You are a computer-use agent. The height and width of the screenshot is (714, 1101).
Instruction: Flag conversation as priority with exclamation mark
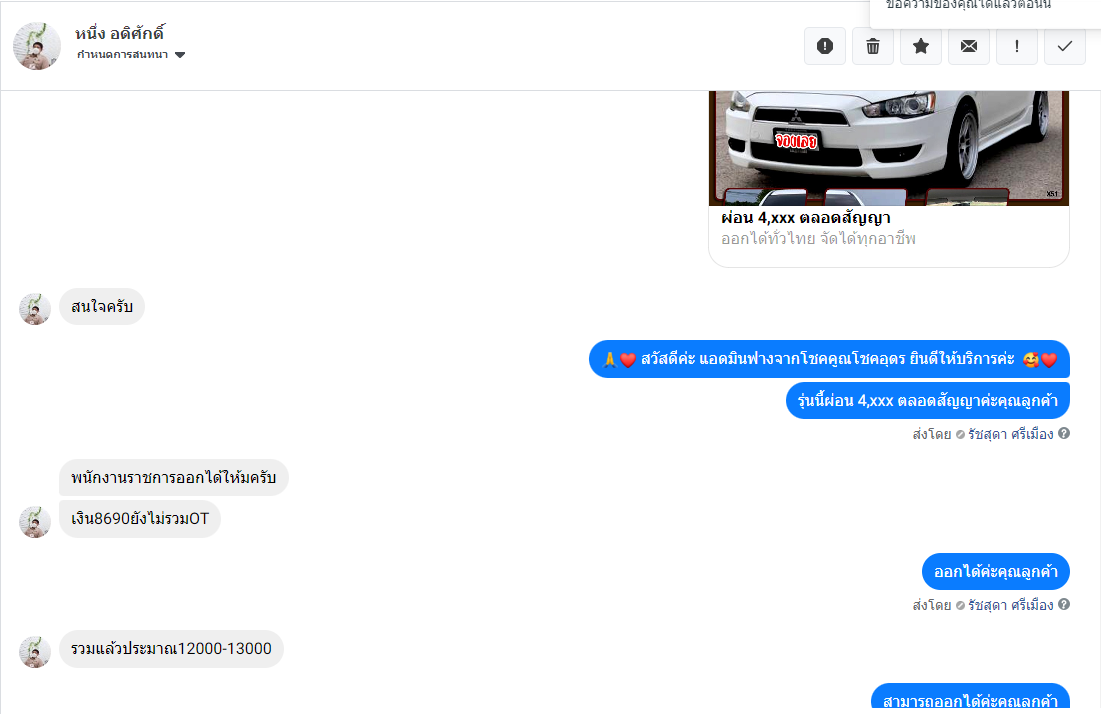[x=1017, y=46]
